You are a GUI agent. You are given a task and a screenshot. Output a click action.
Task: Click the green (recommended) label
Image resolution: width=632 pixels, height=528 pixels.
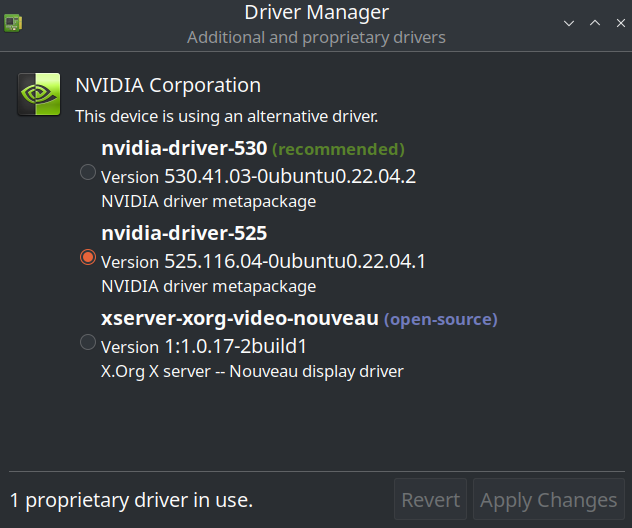338,150
